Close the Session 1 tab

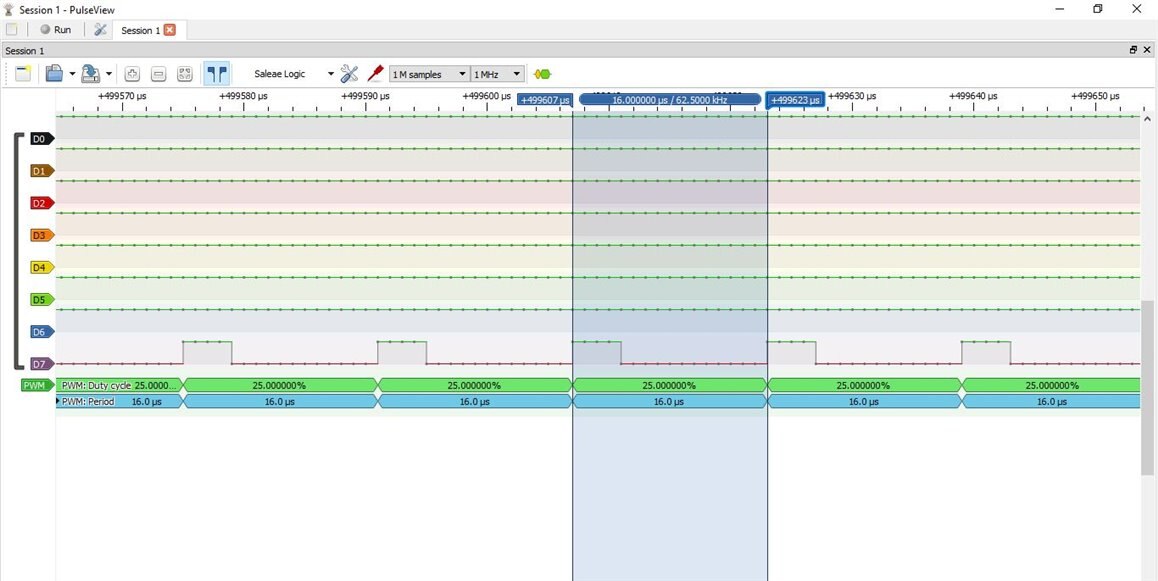point(170,30)
